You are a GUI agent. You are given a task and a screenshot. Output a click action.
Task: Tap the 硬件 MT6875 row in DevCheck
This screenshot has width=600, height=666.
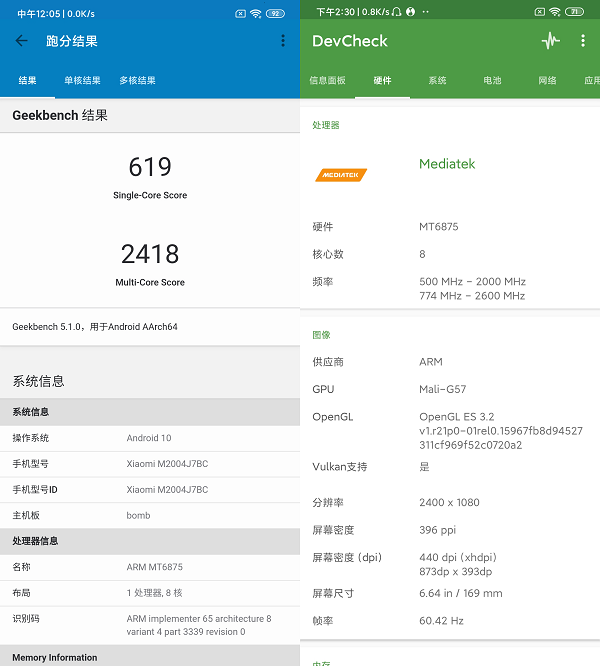(450, 227)
